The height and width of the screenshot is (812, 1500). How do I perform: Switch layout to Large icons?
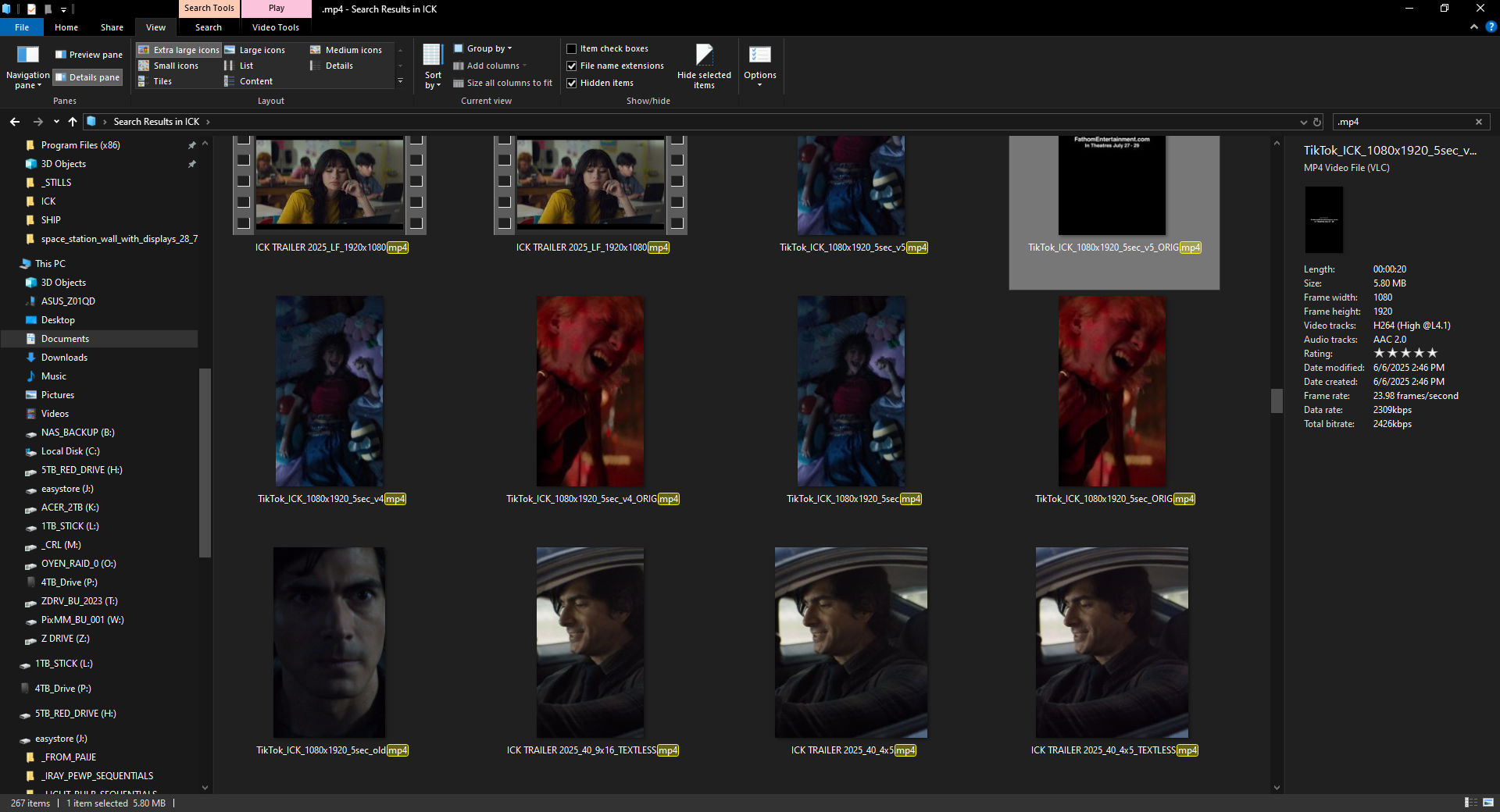click(x=255, y=50)
